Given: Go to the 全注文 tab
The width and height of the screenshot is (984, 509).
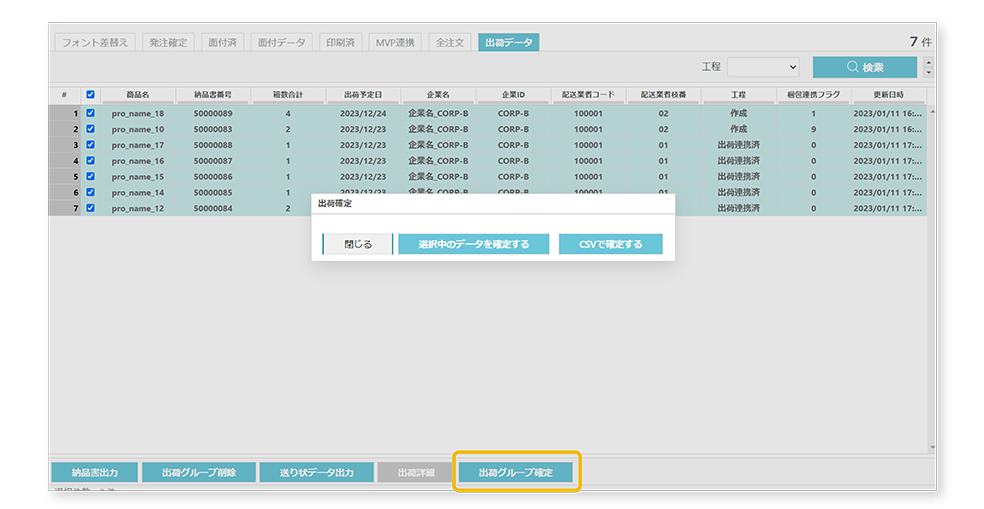Looking at the screenshot, I should tap(448, 43).
